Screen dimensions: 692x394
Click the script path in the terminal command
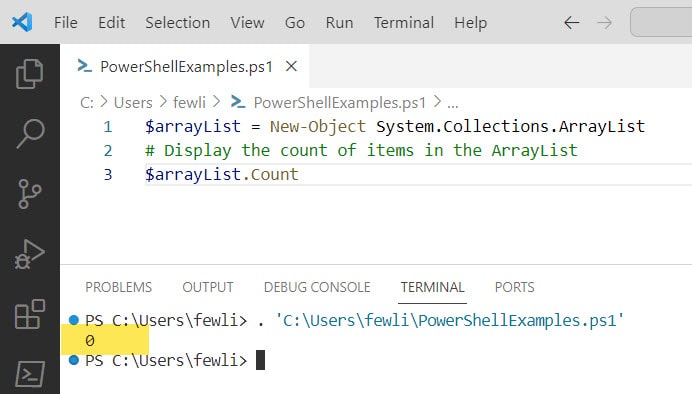pos(450,320)
